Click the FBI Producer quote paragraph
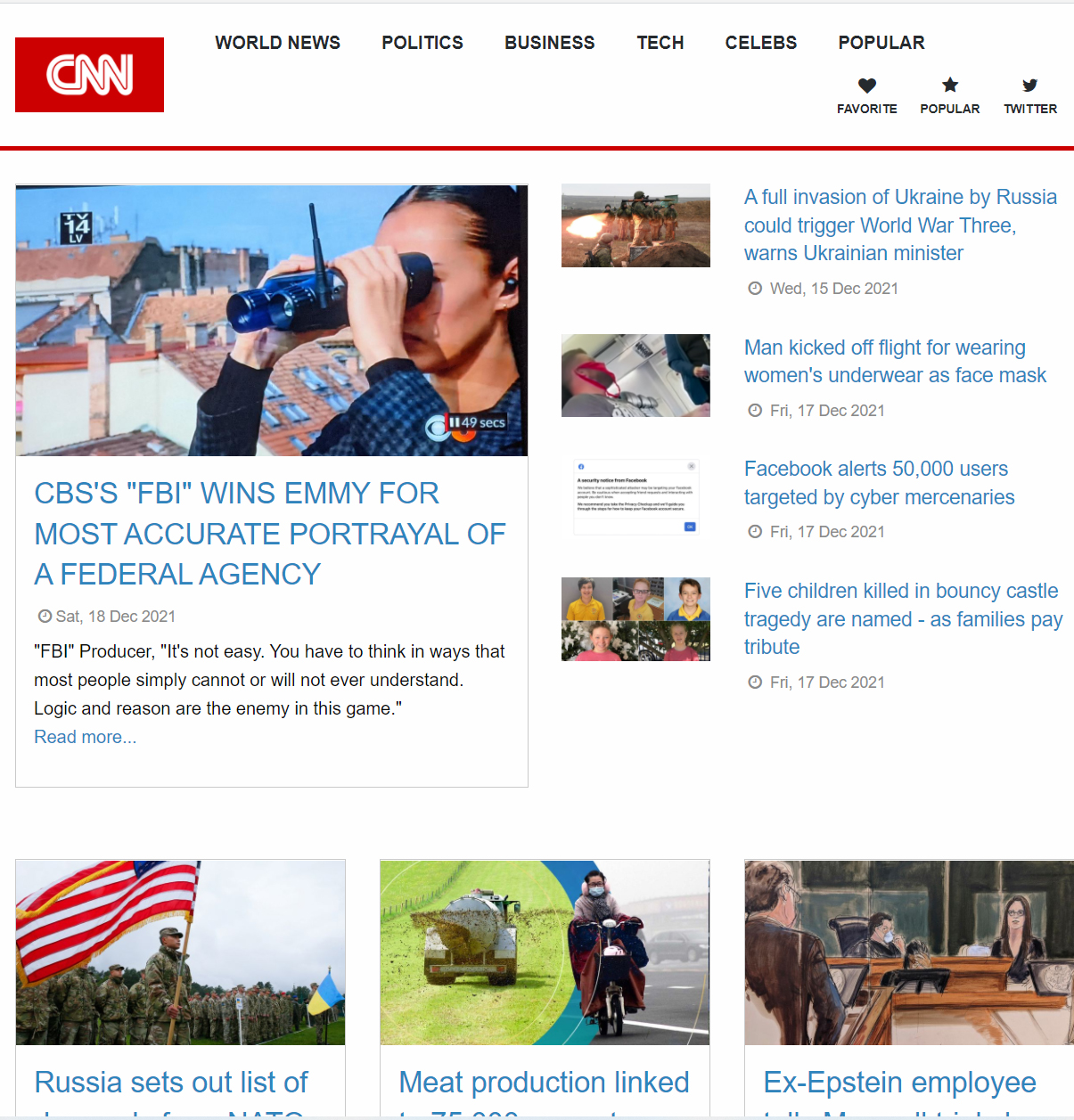 click(269, 680)
